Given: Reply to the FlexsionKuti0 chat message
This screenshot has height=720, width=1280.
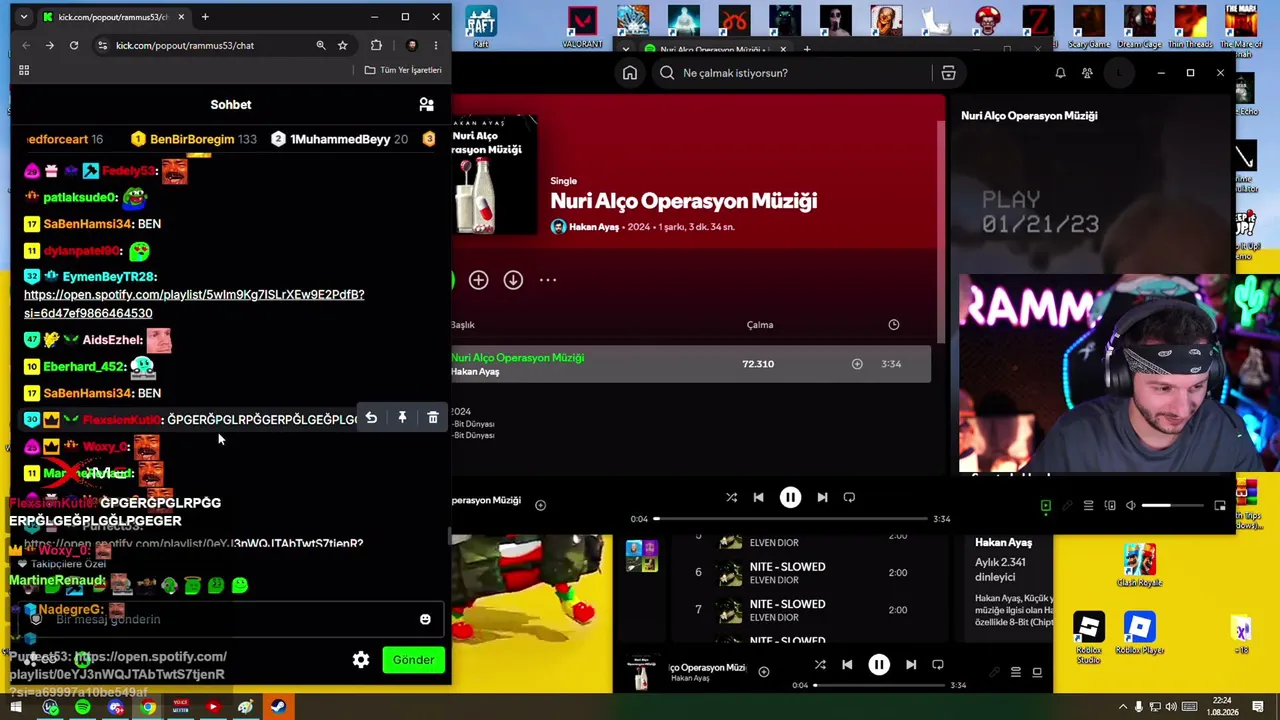Looking at the screenshot, I should pyautogui.click(x=371, y=418).
